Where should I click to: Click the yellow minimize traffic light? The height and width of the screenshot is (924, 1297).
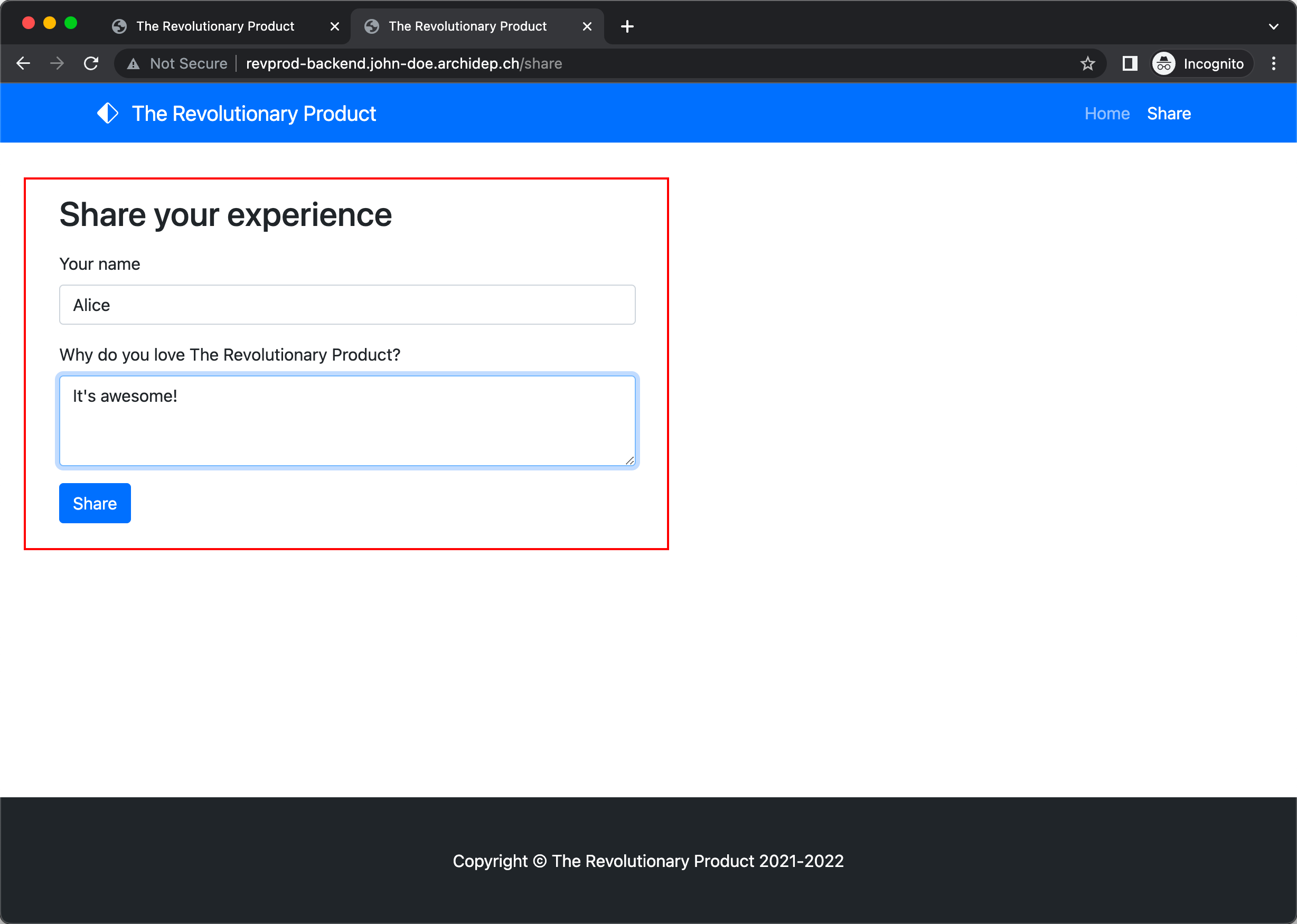tap(50, 23)
